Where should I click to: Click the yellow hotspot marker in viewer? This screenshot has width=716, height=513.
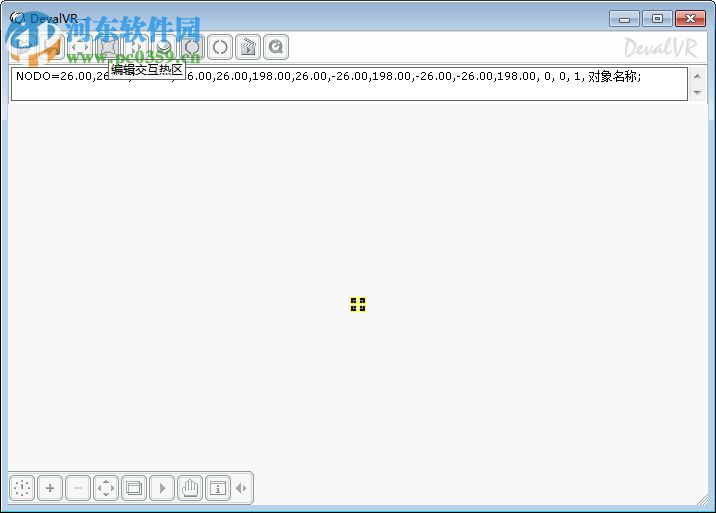coord(358,305)
